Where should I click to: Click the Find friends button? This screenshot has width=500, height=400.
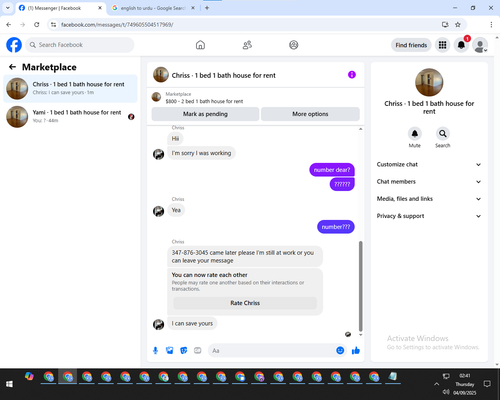coord(411,45)
